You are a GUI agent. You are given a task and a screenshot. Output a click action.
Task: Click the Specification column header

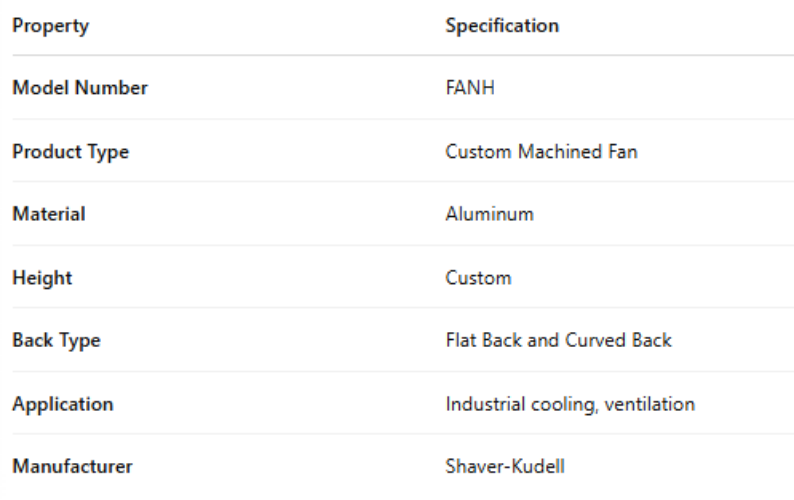tap(502, 27)
